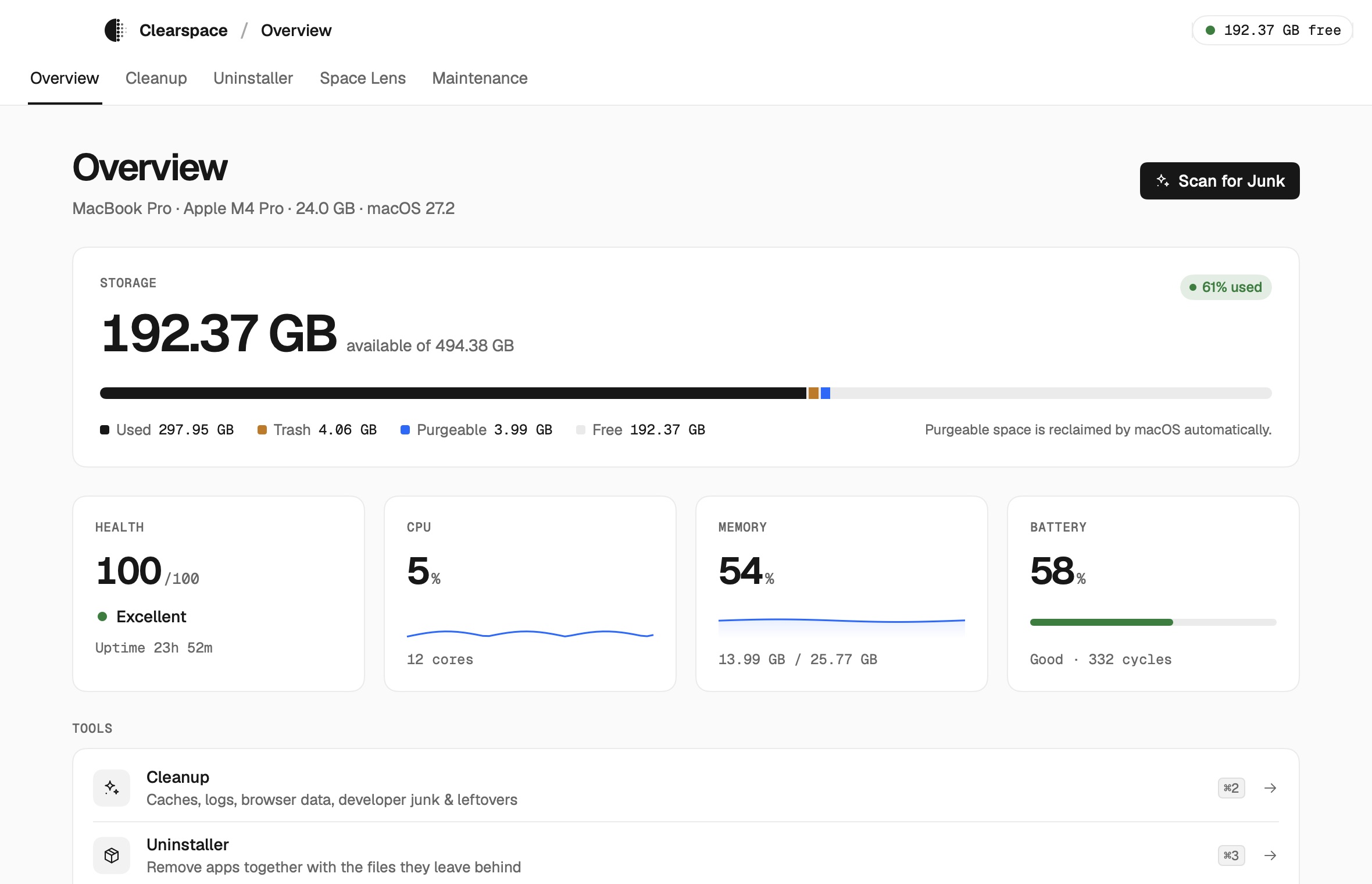Viewport: 1372px width, 884px height.
Task: Click the Clearspace logo icon
Action: click(x=115, y=30)
